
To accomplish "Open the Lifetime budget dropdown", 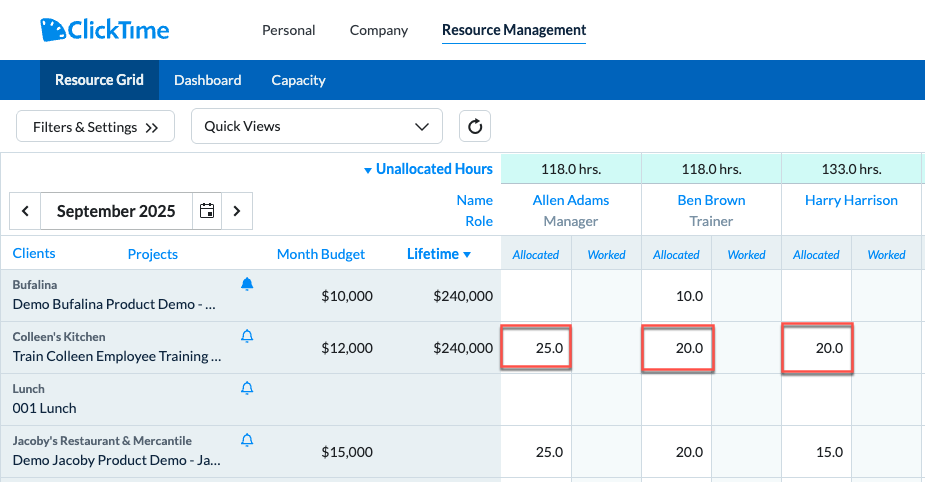I will coord(439,254).
